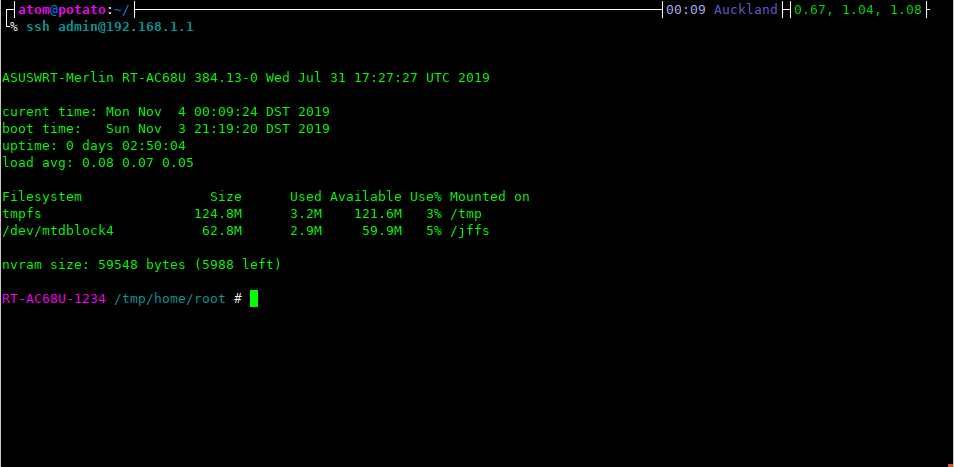Click the /tmp/home/root path in the prompt
The height and width of the screenshot is (467, 954).
[170, 299]
